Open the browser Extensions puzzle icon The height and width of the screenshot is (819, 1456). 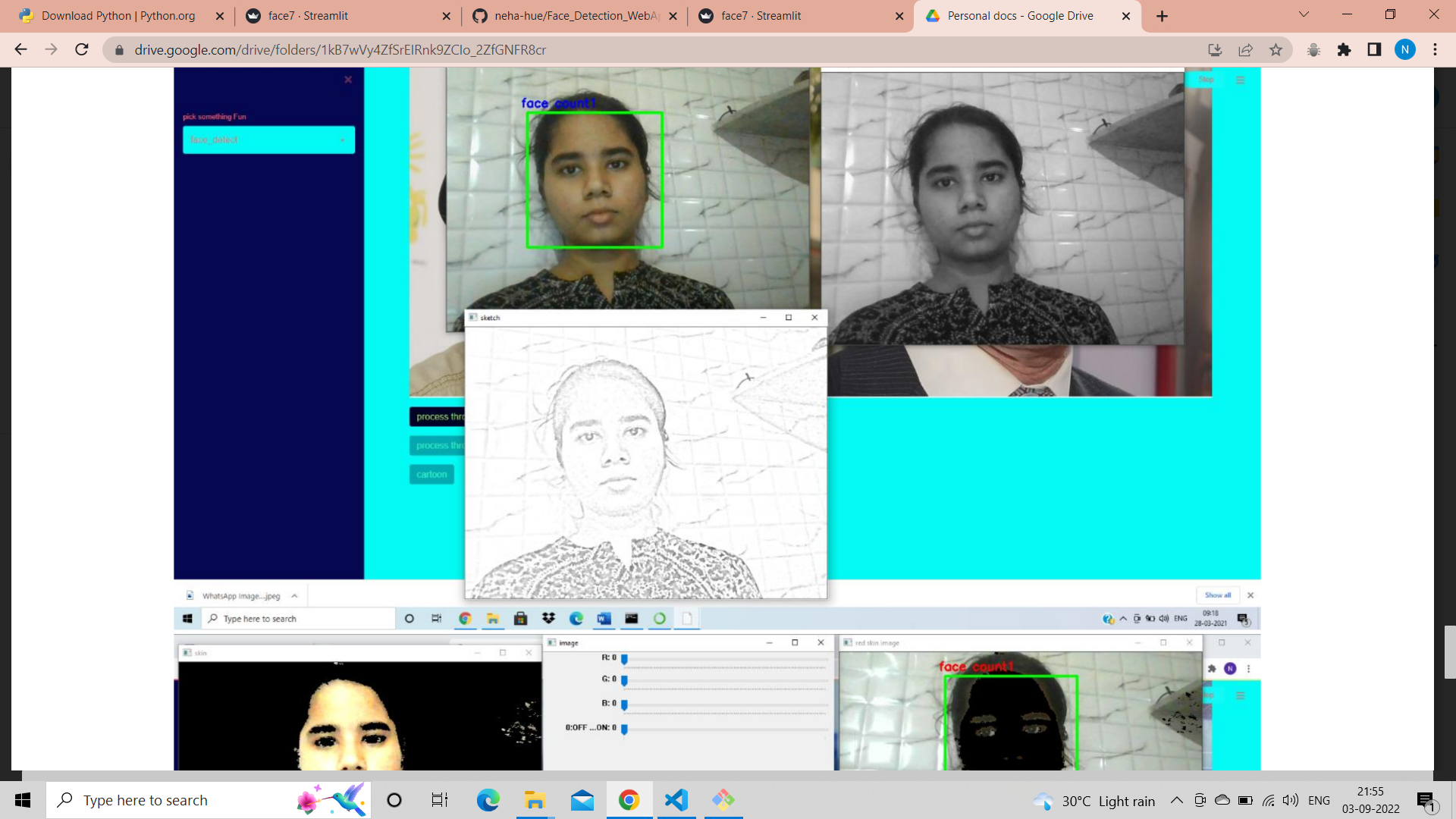[1344, 49]
